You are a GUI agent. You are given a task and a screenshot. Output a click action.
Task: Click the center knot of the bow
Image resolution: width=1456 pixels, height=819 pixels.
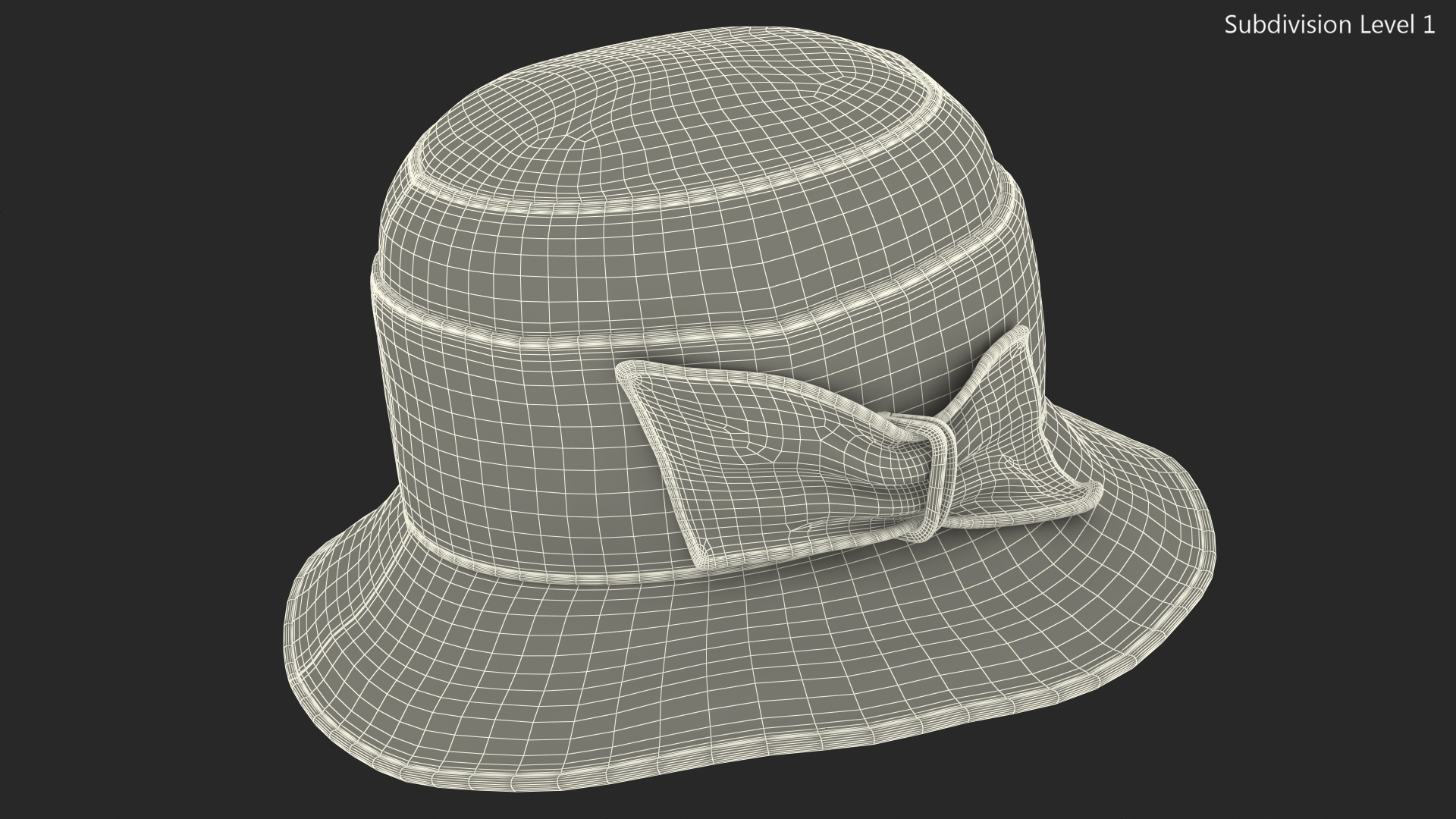click(x=940, y=478)
